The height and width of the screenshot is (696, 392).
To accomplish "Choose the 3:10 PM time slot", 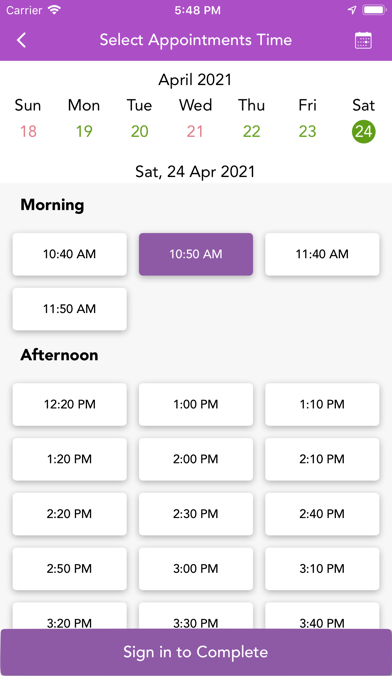I will pos(322,569).
